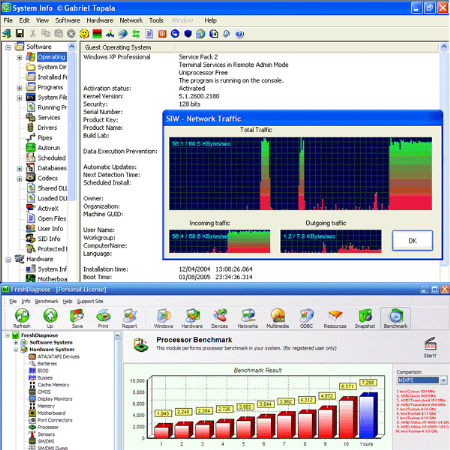Click the Refresh icon in FreshDiagnose toolbar

point(22,318)
